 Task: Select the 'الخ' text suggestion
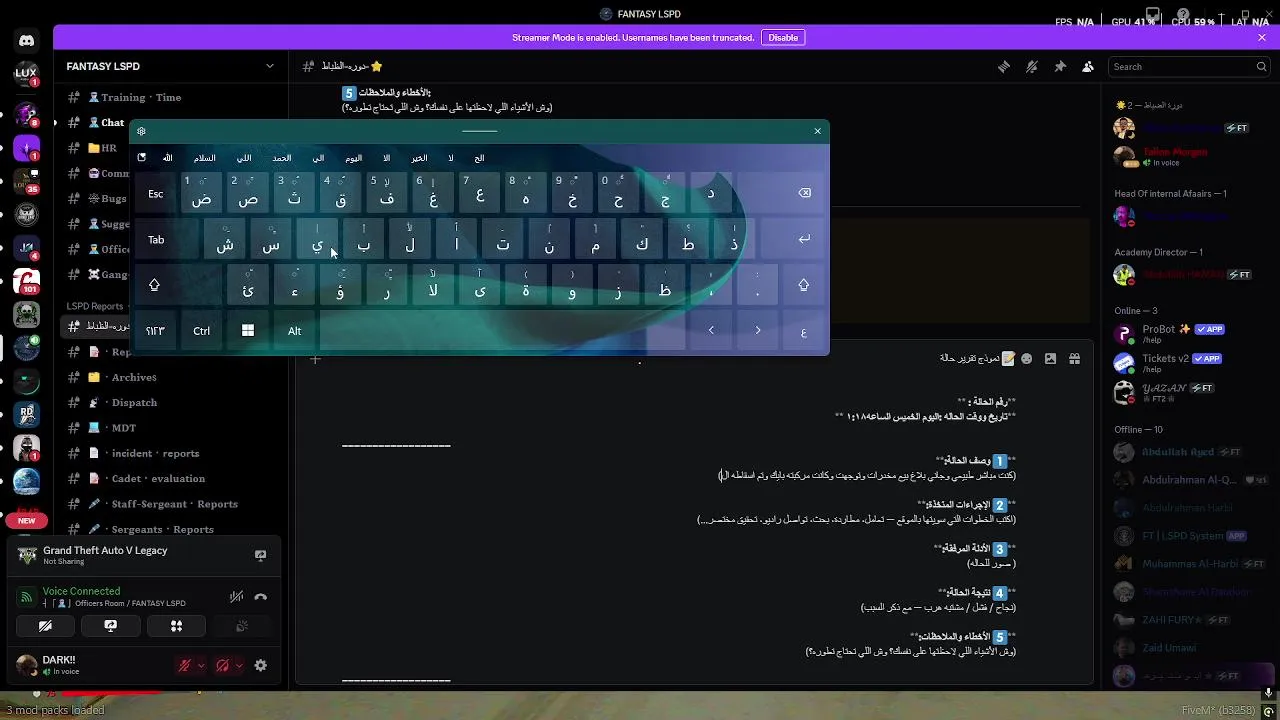click(x=479, y=158)
